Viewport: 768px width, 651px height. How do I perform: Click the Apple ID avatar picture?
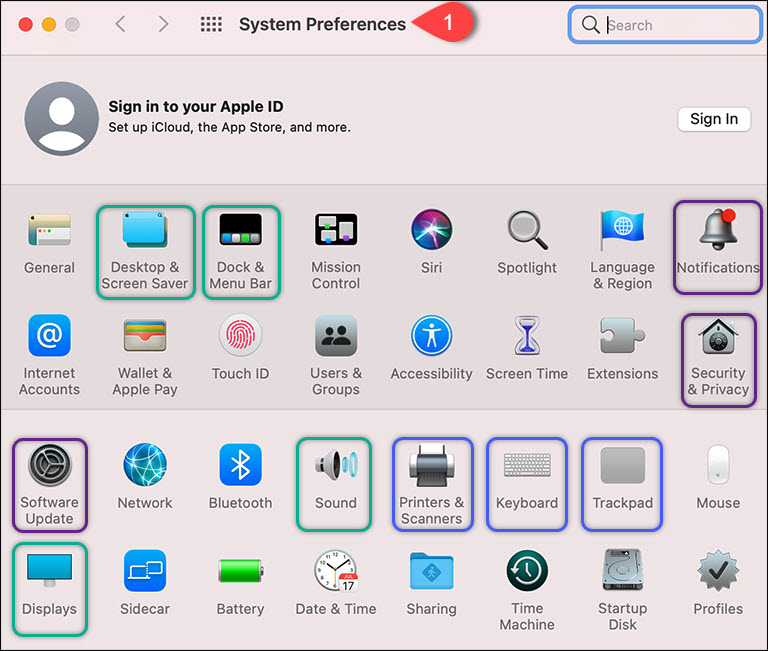[62, 119]
